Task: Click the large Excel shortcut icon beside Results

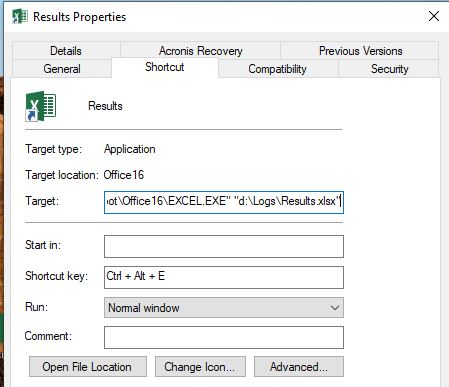Action: coord(41,106)
